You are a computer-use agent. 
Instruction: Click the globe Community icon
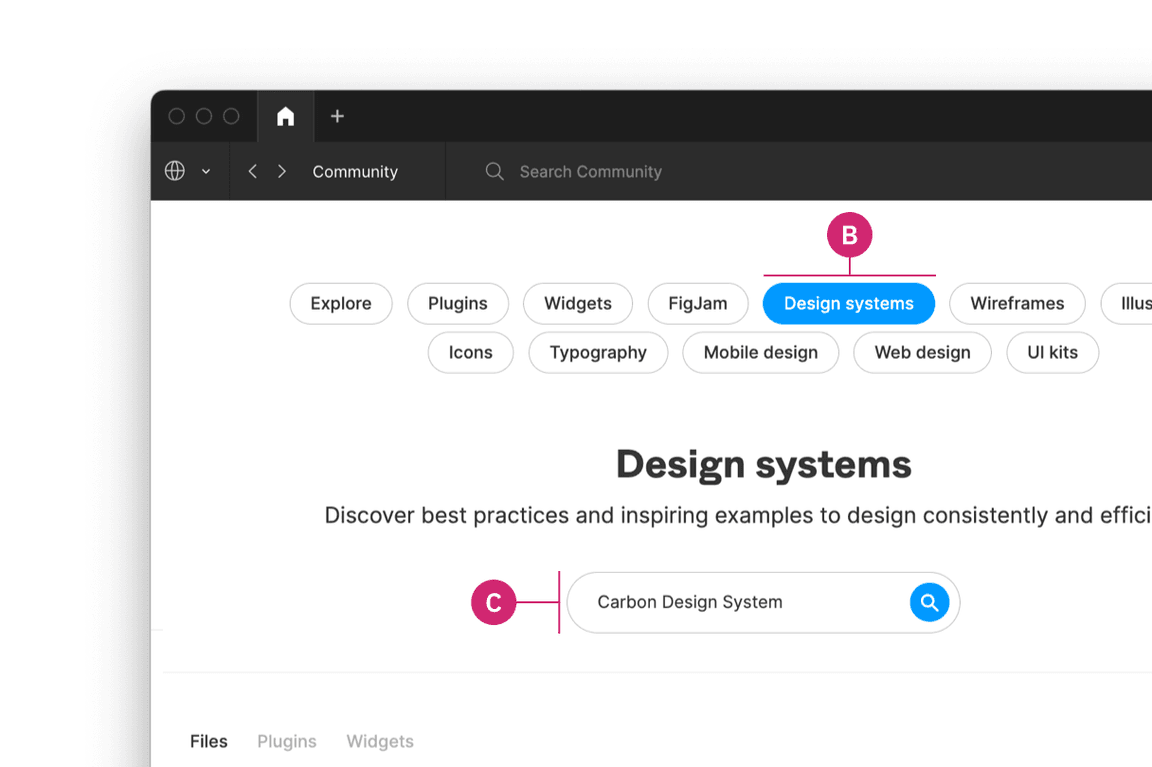pyautogui.click(x=175, y=171)
